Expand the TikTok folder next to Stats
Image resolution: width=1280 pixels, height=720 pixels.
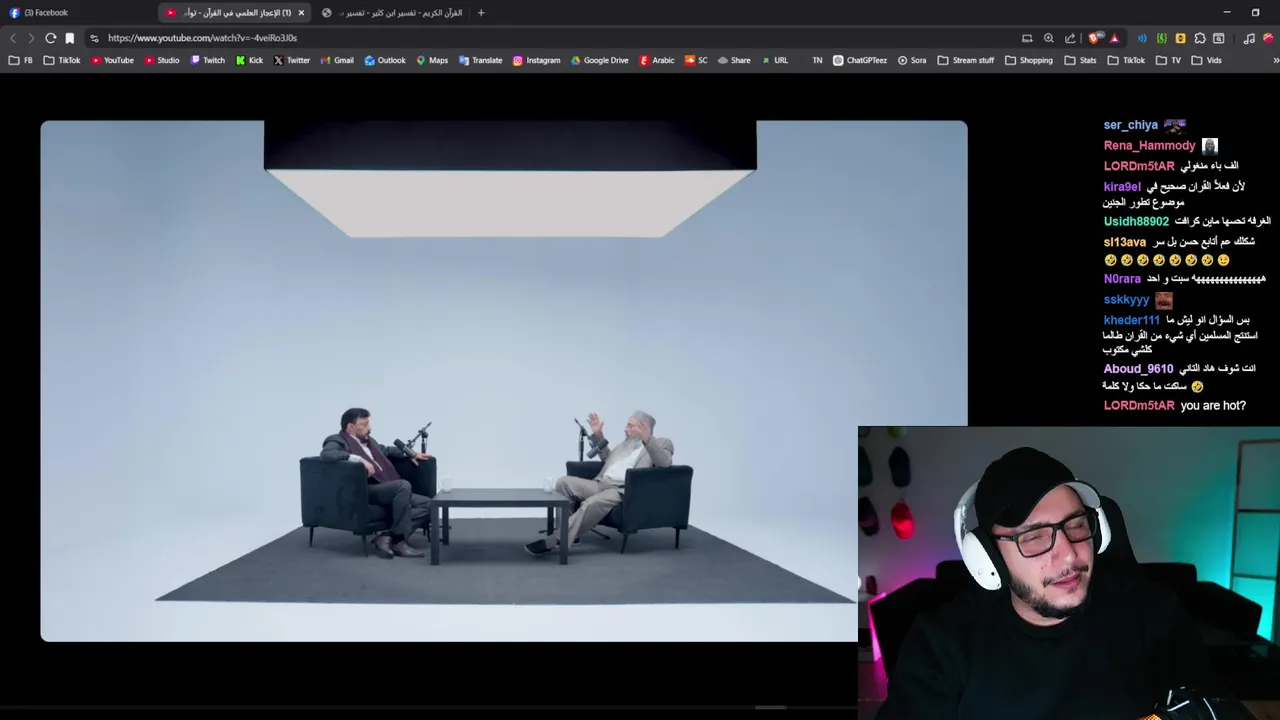click(x=1127, y=60)
